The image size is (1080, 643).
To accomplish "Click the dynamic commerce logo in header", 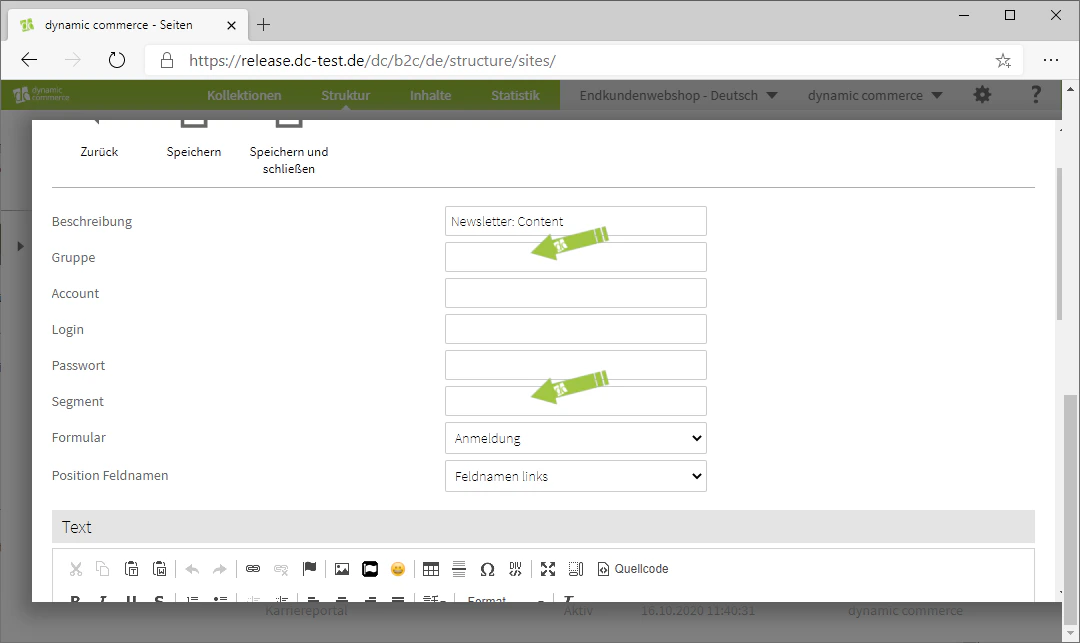I will click(41, 94).
